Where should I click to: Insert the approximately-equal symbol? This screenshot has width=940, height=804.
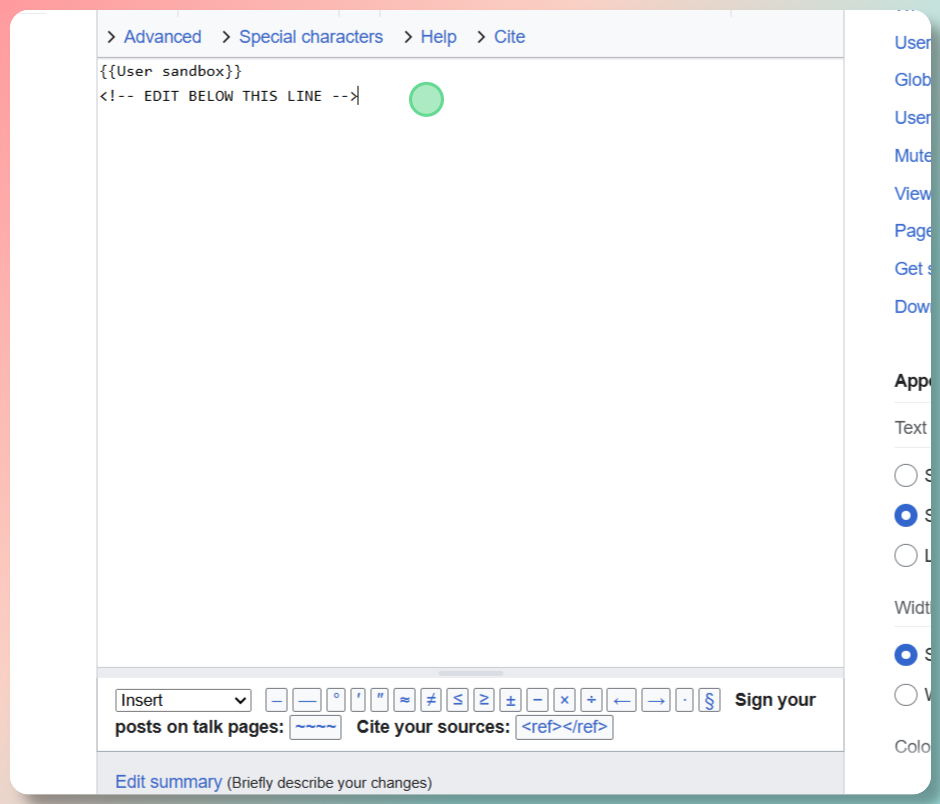[x=405, y=700]
